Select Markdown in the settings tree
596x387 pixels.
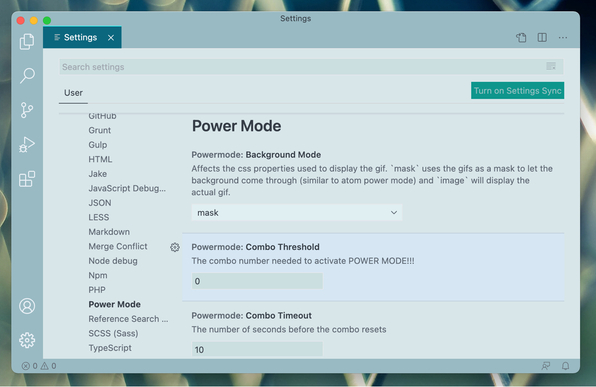pos(109,232)
